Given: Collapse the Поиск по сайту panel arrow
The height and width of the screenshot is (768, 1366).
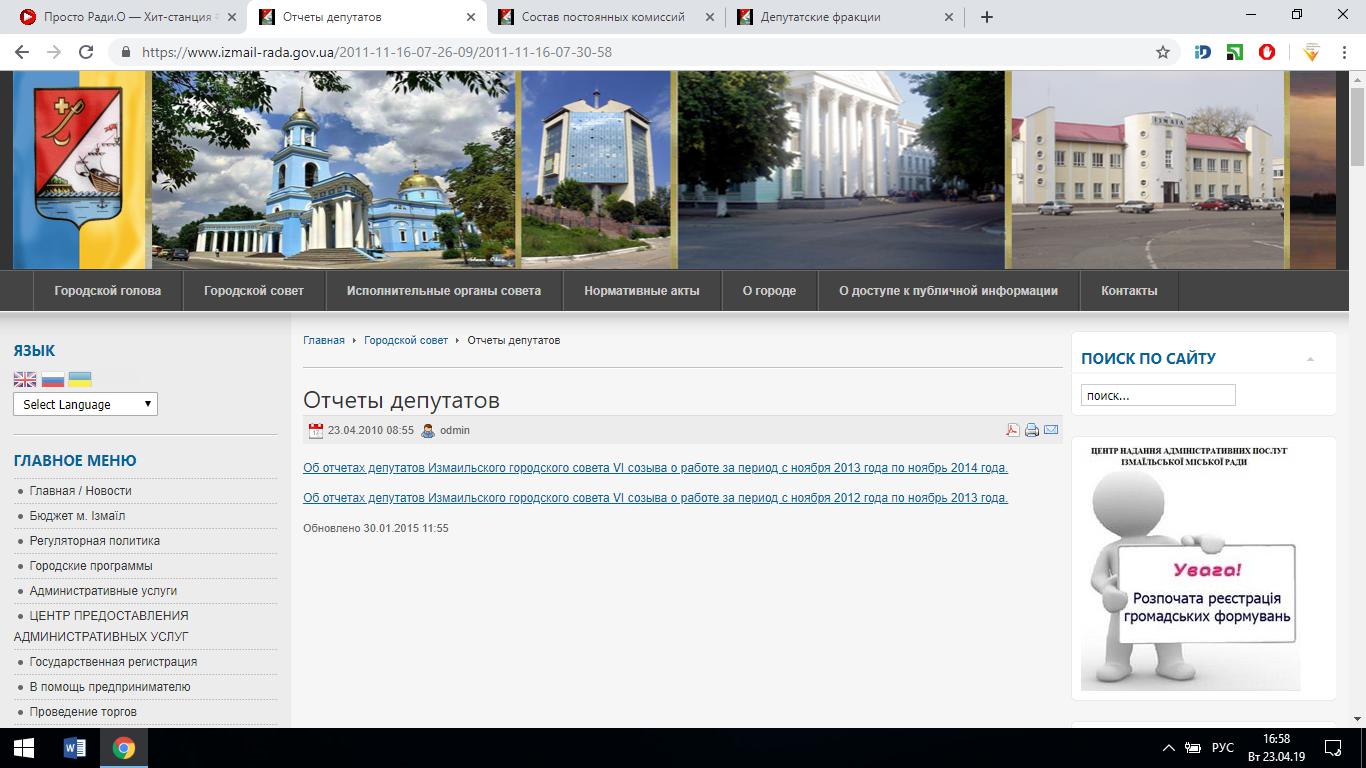Looking at the screenshot, I should click(x=1310, y=359).
